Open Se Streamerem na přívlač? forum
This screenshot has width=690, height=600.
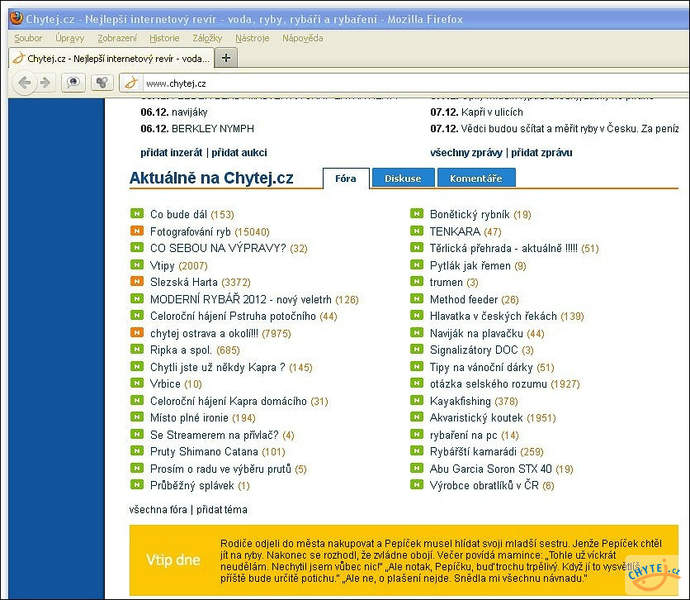click(x=214, y=435)
